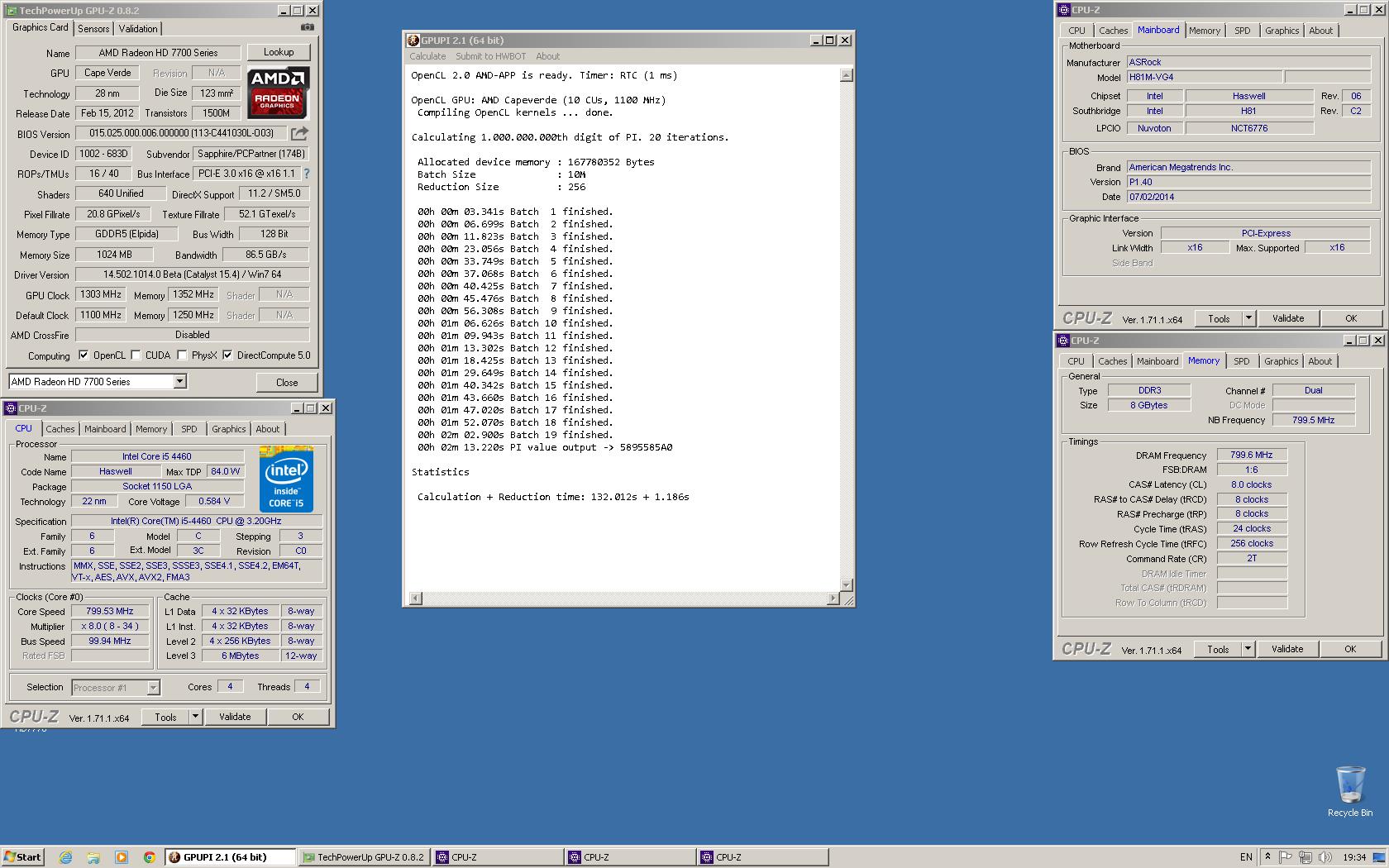The height and width of the screenshot is (868, 1389).
Task: Open Tools dropdown arrow in CPU-Z Memory window
Action: point(1248,649)
